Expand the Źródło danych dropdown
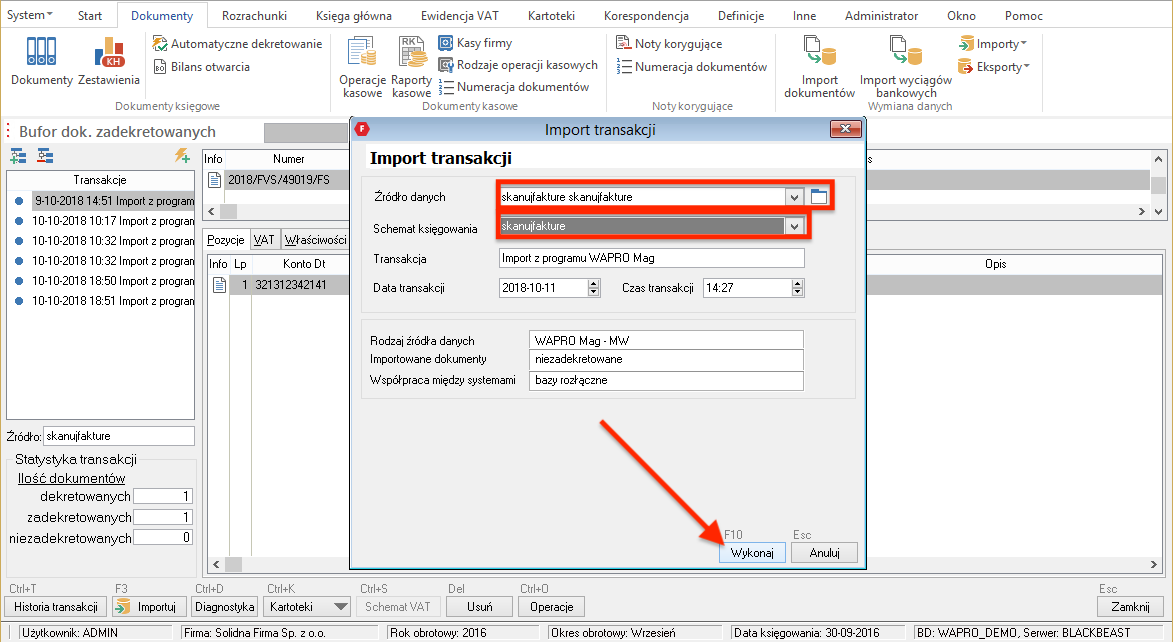 point(794,197)
